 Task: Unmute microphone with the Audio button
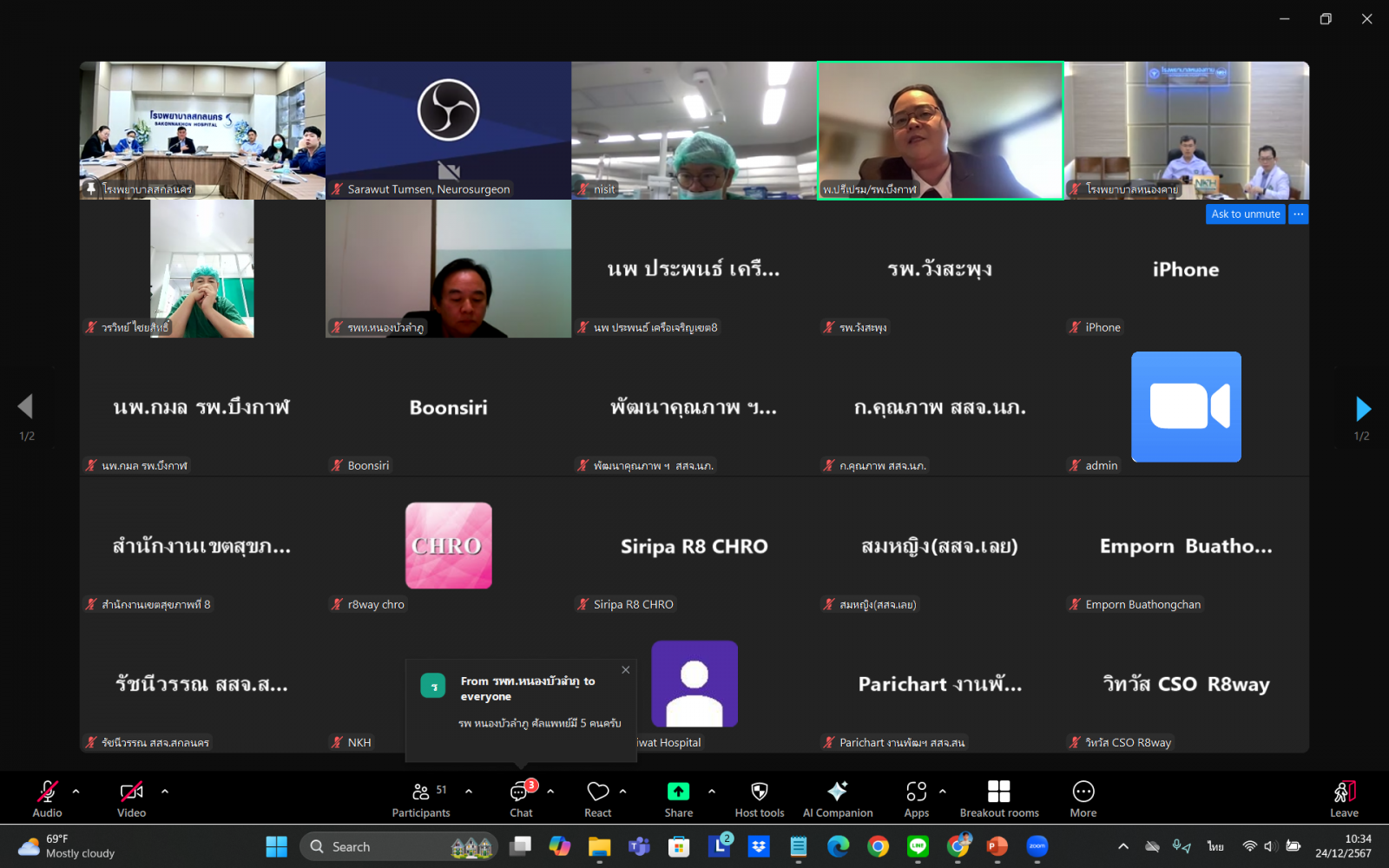(47, 799)
